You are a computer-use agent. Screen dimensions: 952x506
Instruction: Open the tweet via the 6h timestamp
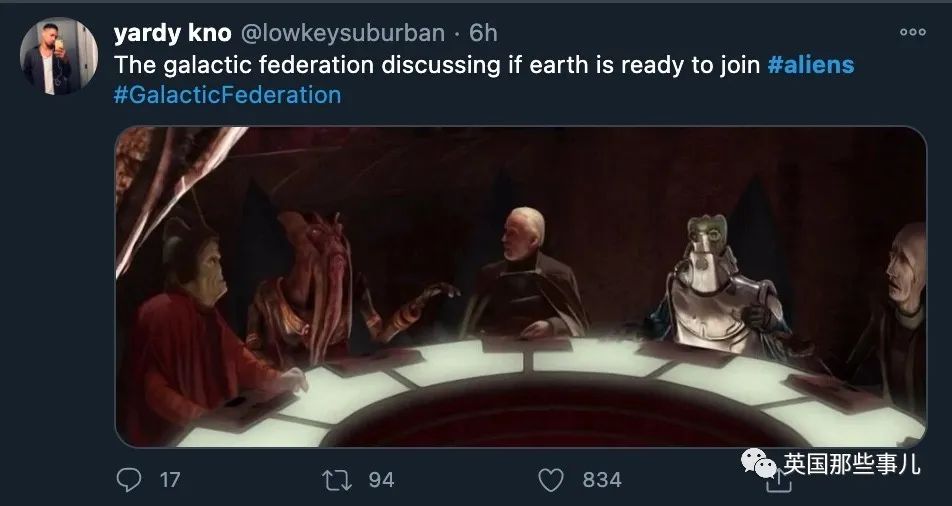pyautogui.click(x=483, y=33)
